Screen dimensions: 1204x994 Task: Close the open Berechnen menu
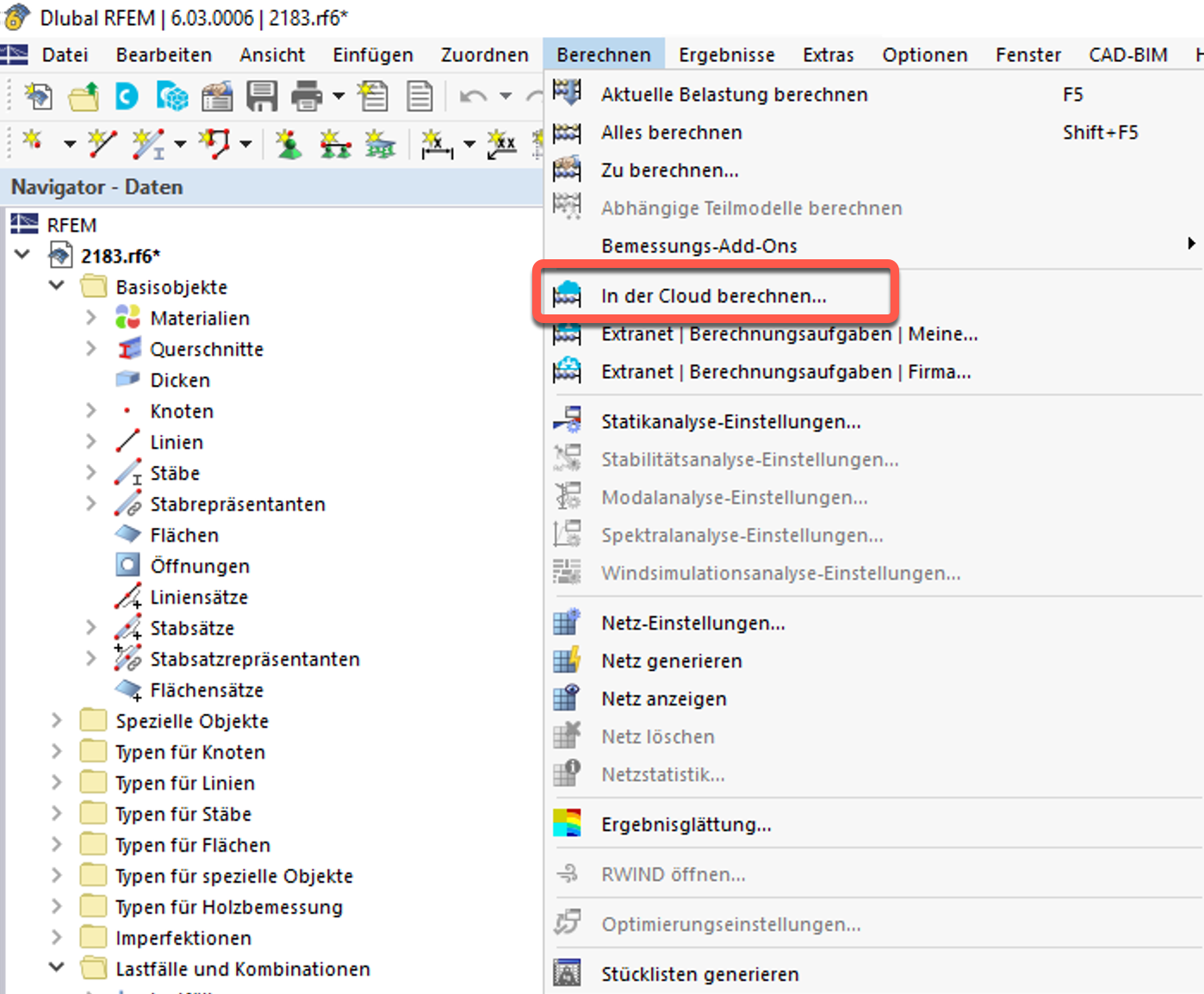point(604,54)
